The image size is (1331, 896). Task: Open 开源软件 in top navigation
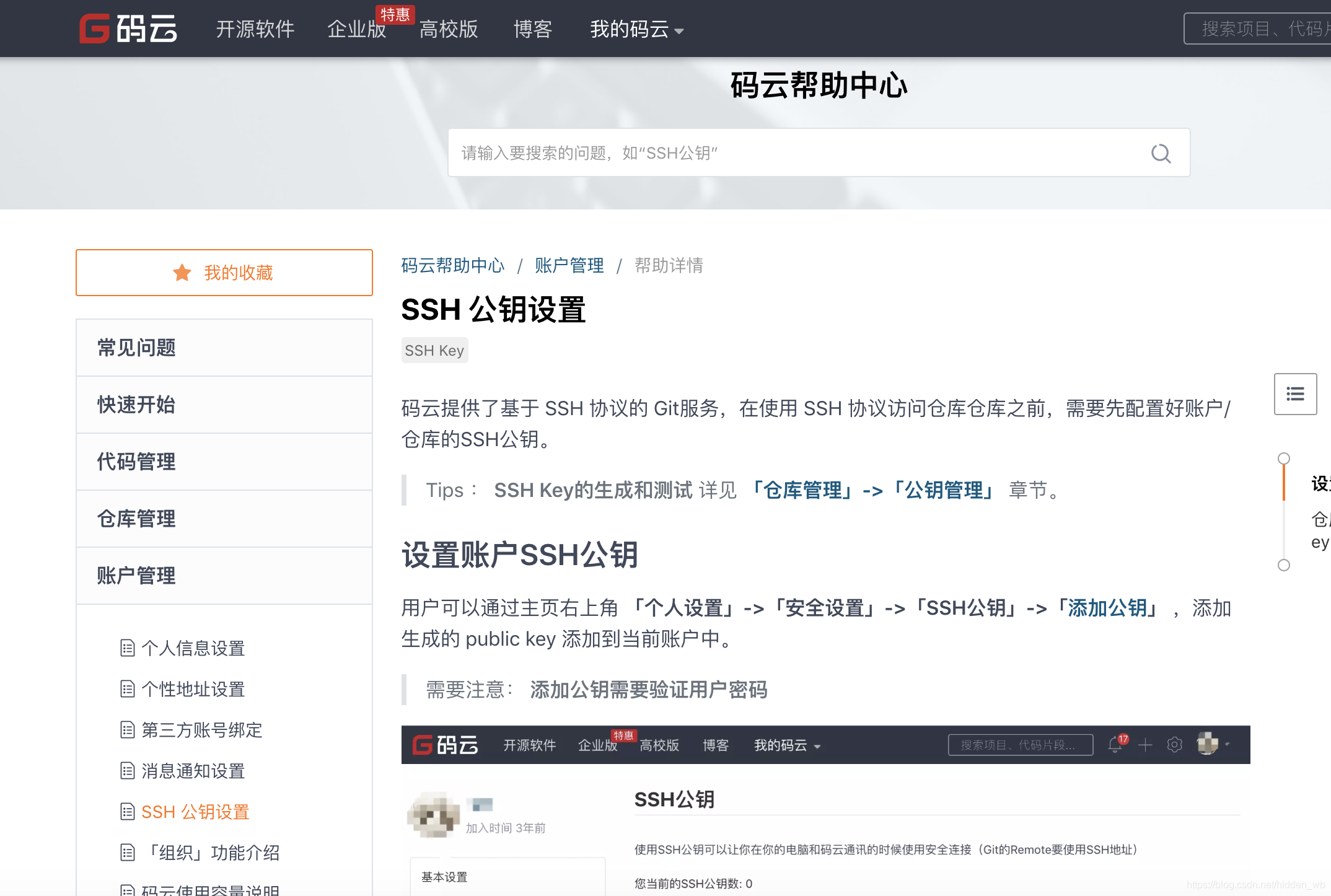coord(255,29)
